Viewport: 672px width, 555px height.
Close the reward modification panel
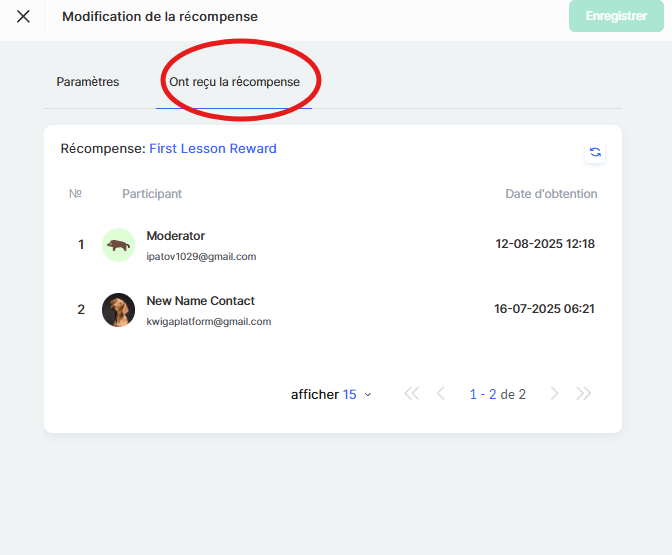click(23, 16)
